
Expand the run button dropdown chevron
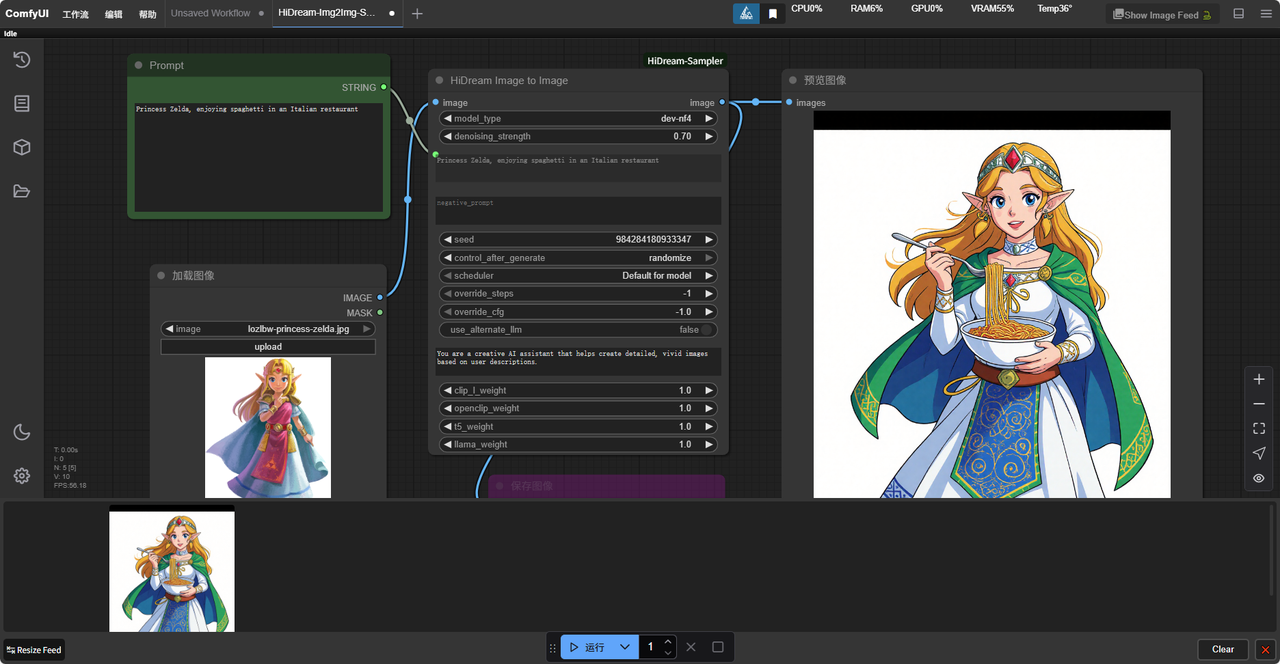[x=625, y=647]
